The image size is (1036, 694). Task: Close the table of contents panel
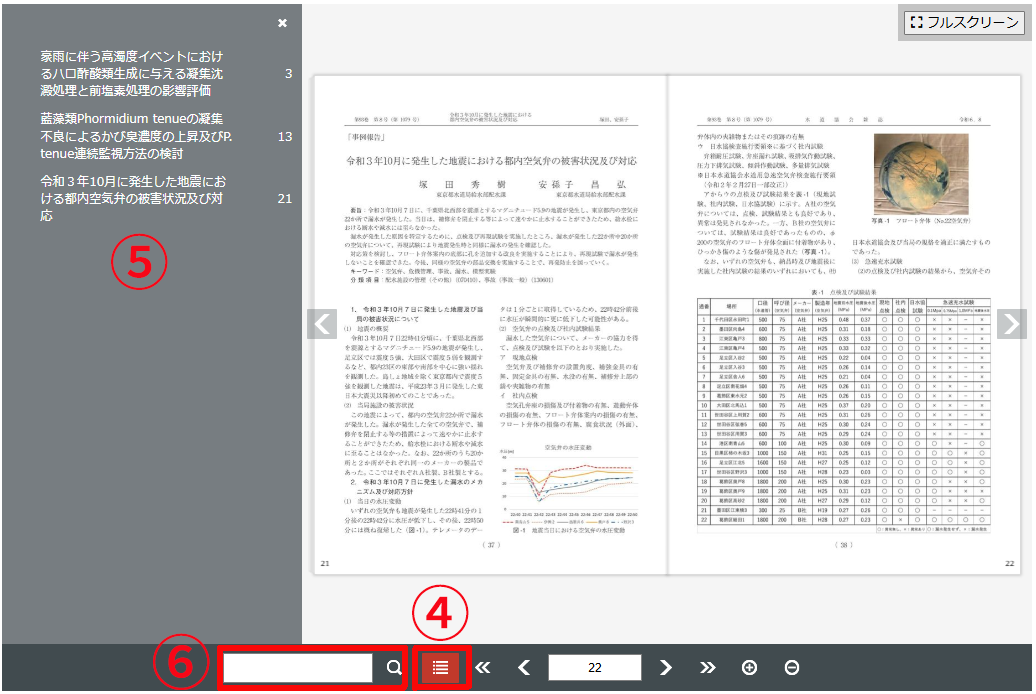point(283,23)
